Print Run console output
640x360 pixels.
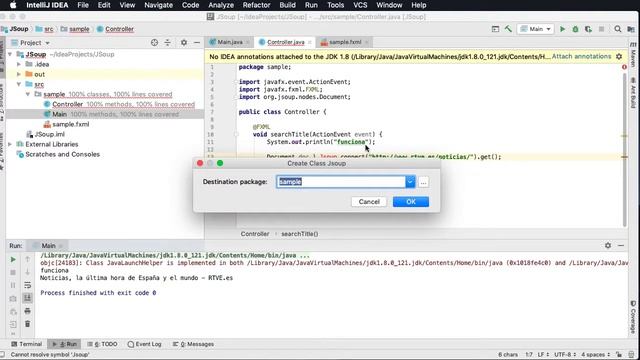coord(27,311)
